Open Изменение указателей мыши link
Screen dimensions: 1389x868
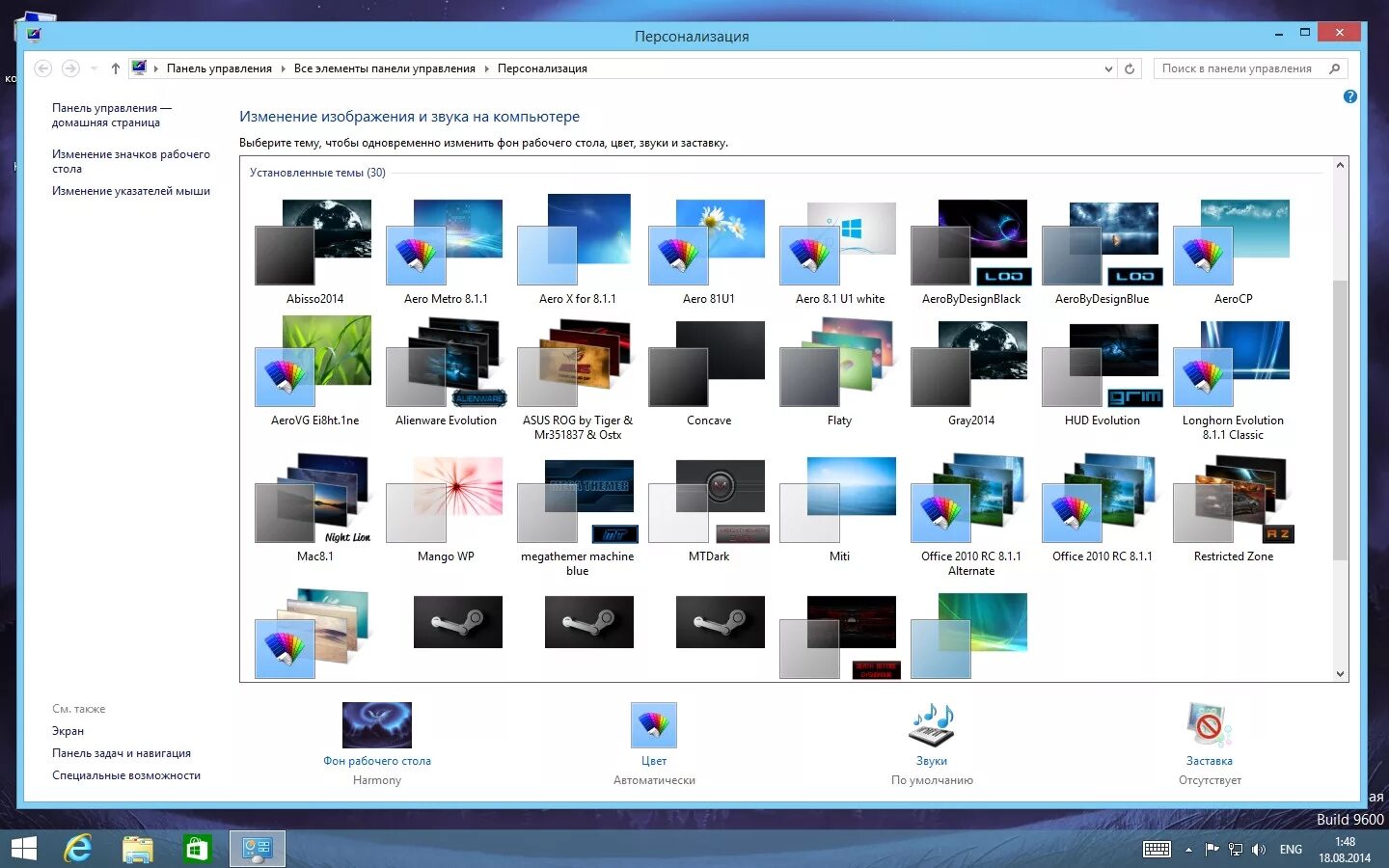click(x=131, y=191)
